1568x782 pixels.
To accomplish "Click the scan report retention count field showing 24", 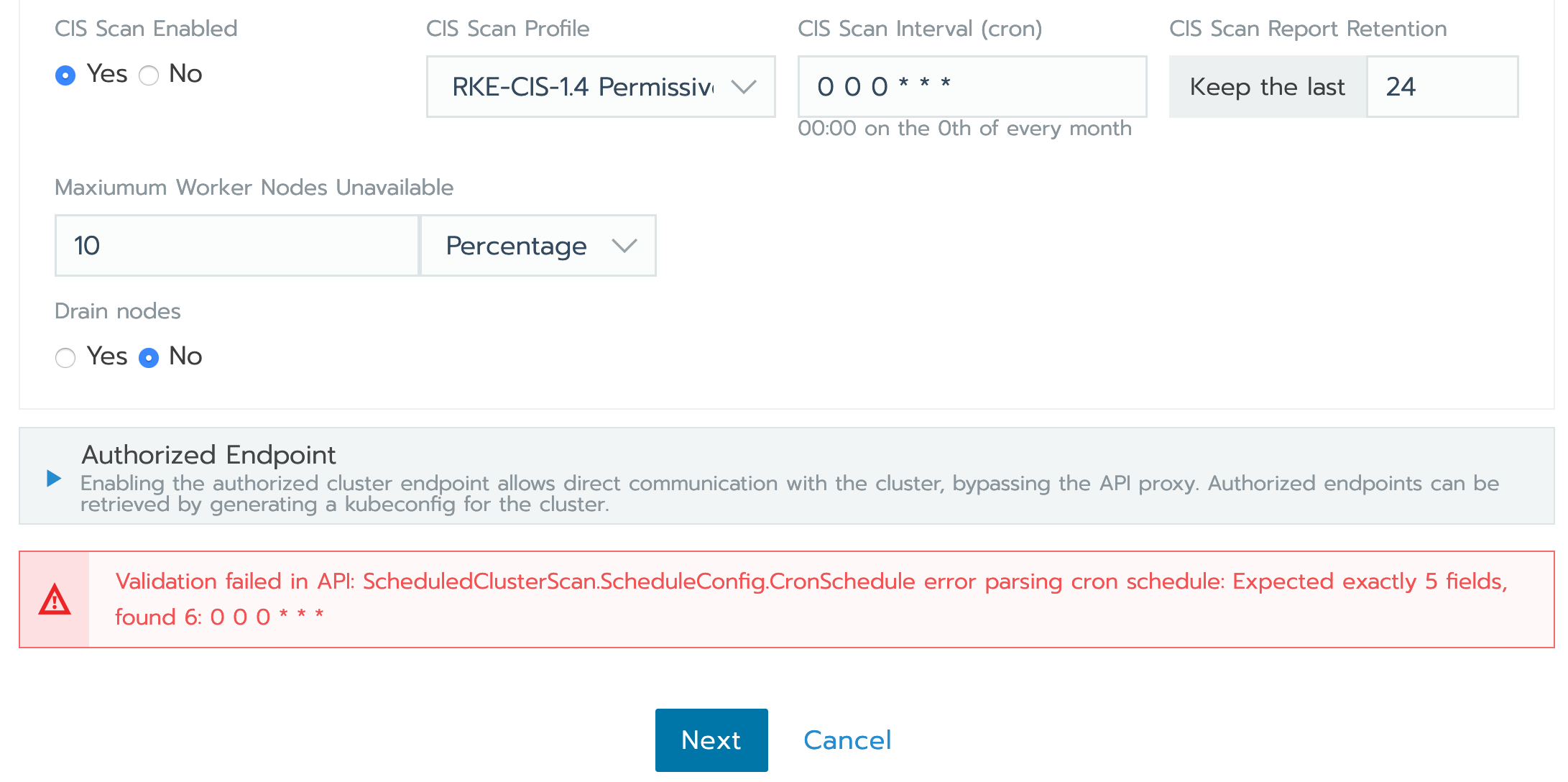I will [1442, 86].
